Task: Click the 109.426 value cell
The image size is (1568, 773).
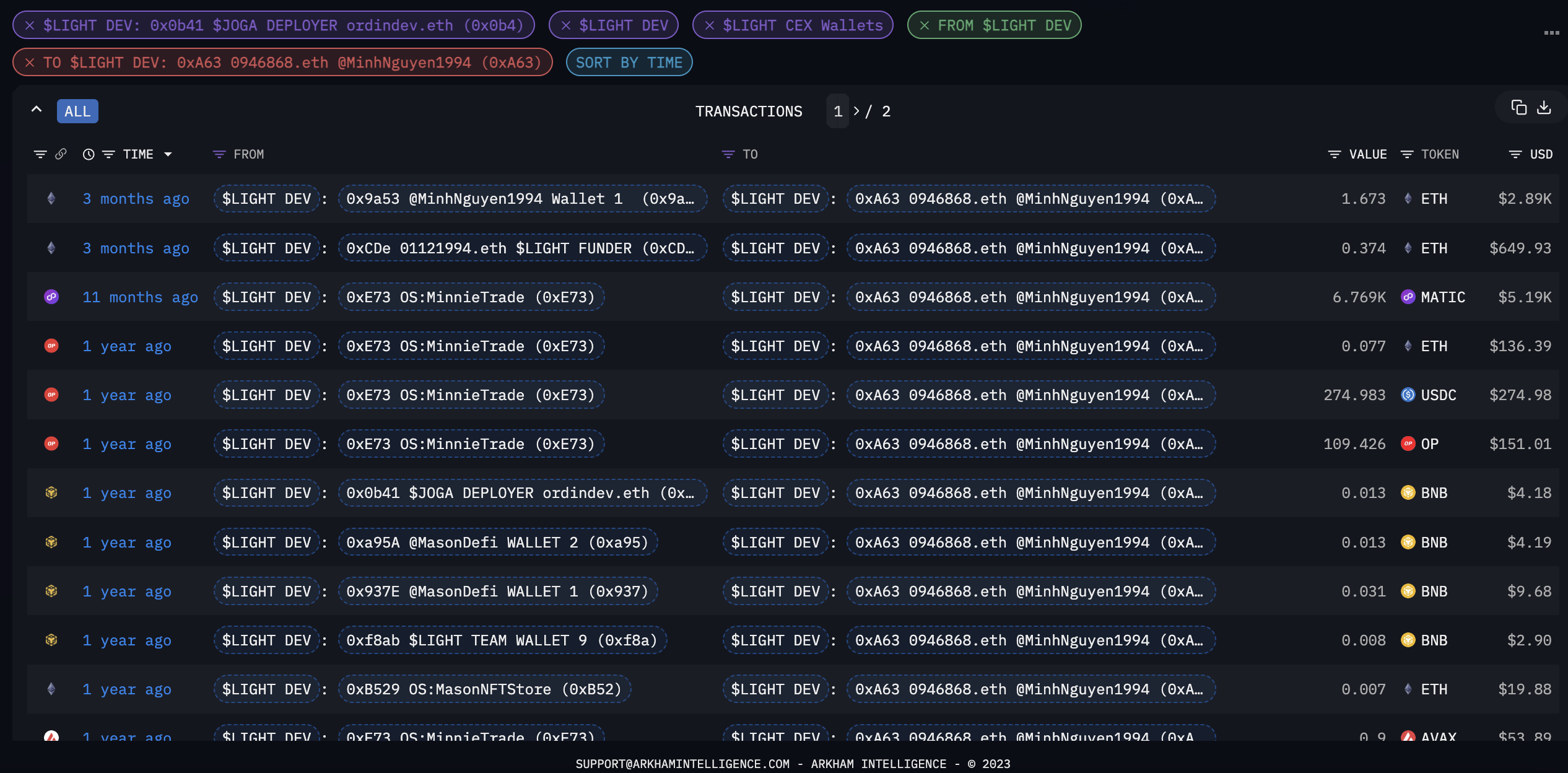Action: (x=1354, y=444)
